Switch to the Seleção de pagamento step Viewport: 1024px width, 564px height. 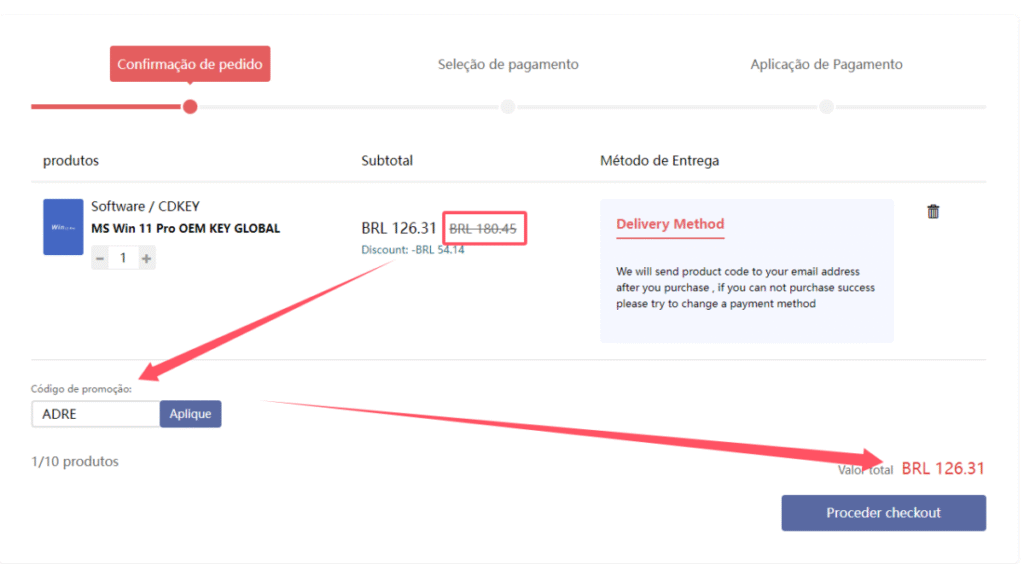pyautogui.click(x=508, y=65)
